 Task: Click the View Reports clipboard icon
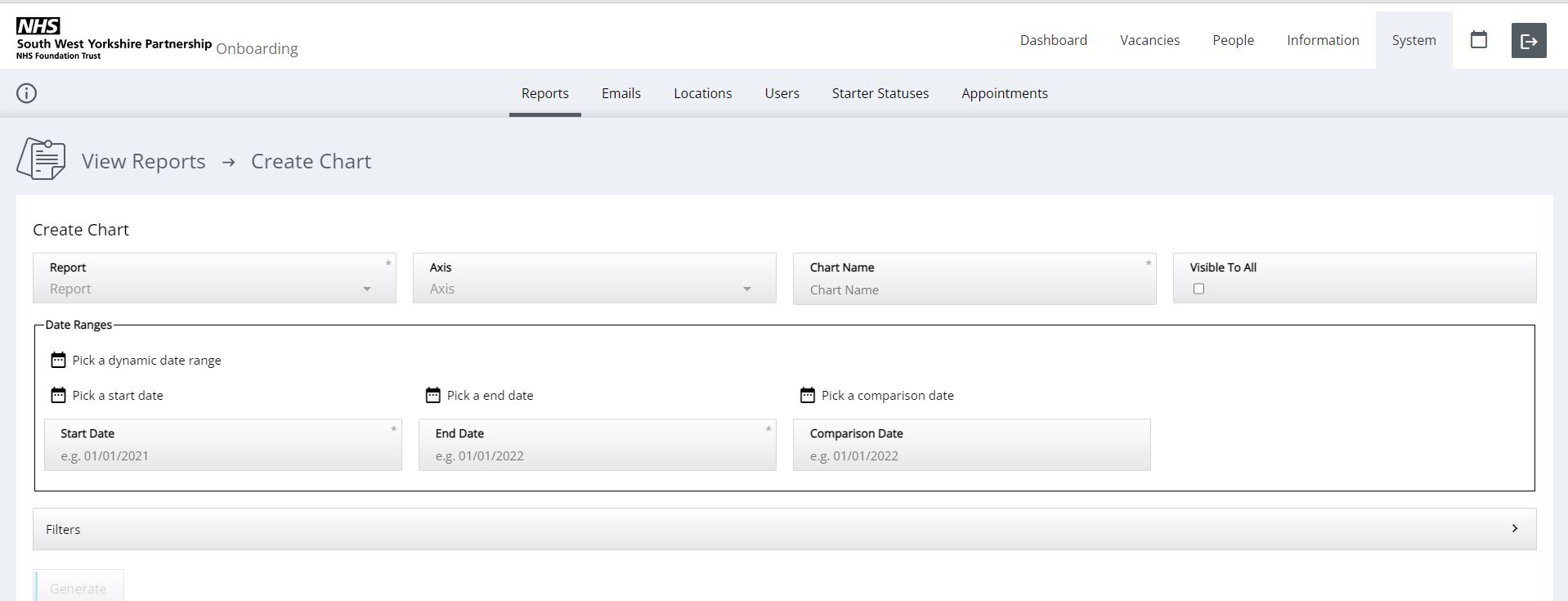coord(41,159)
